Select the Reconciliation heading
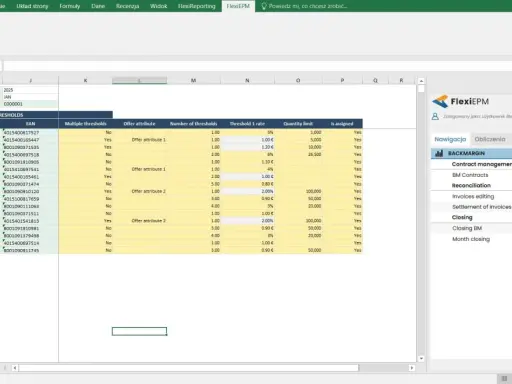The width and height of the screenshot is (512, 384). click(x=471, y=185)
